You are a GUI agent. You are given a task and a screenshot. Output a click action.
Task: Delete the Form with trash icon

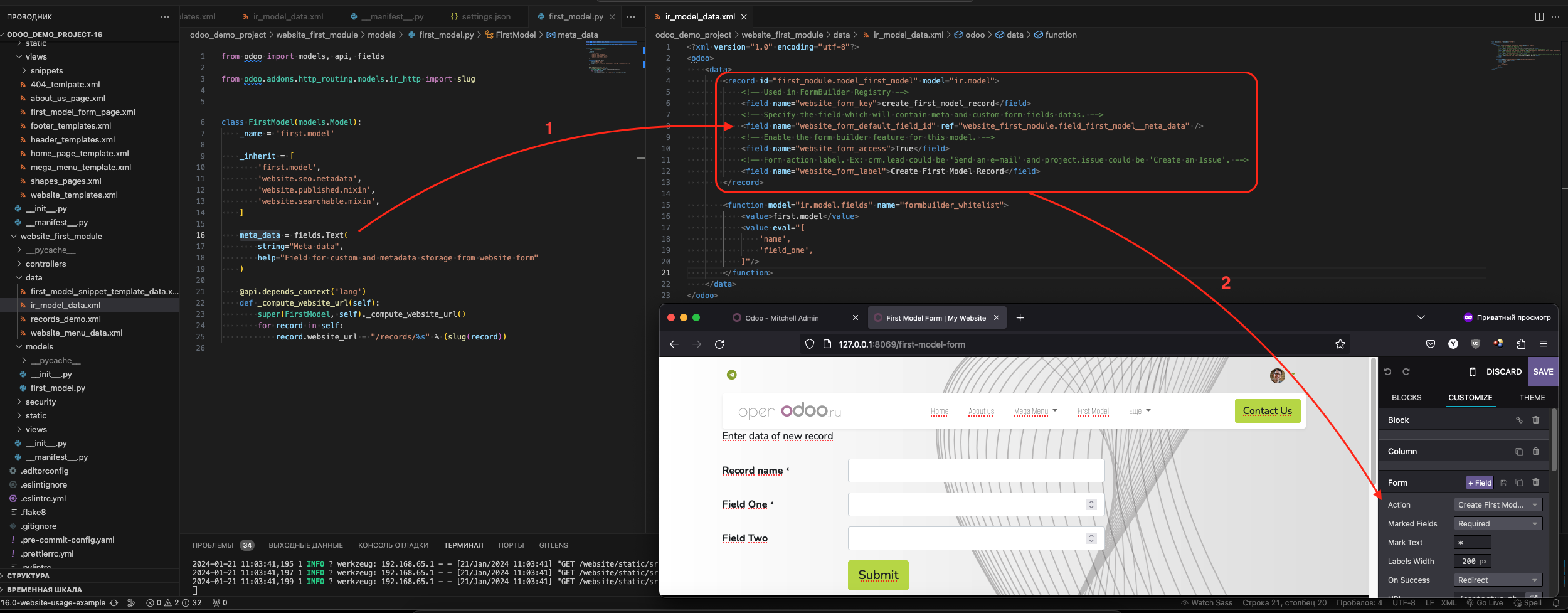coord(1536,482)
